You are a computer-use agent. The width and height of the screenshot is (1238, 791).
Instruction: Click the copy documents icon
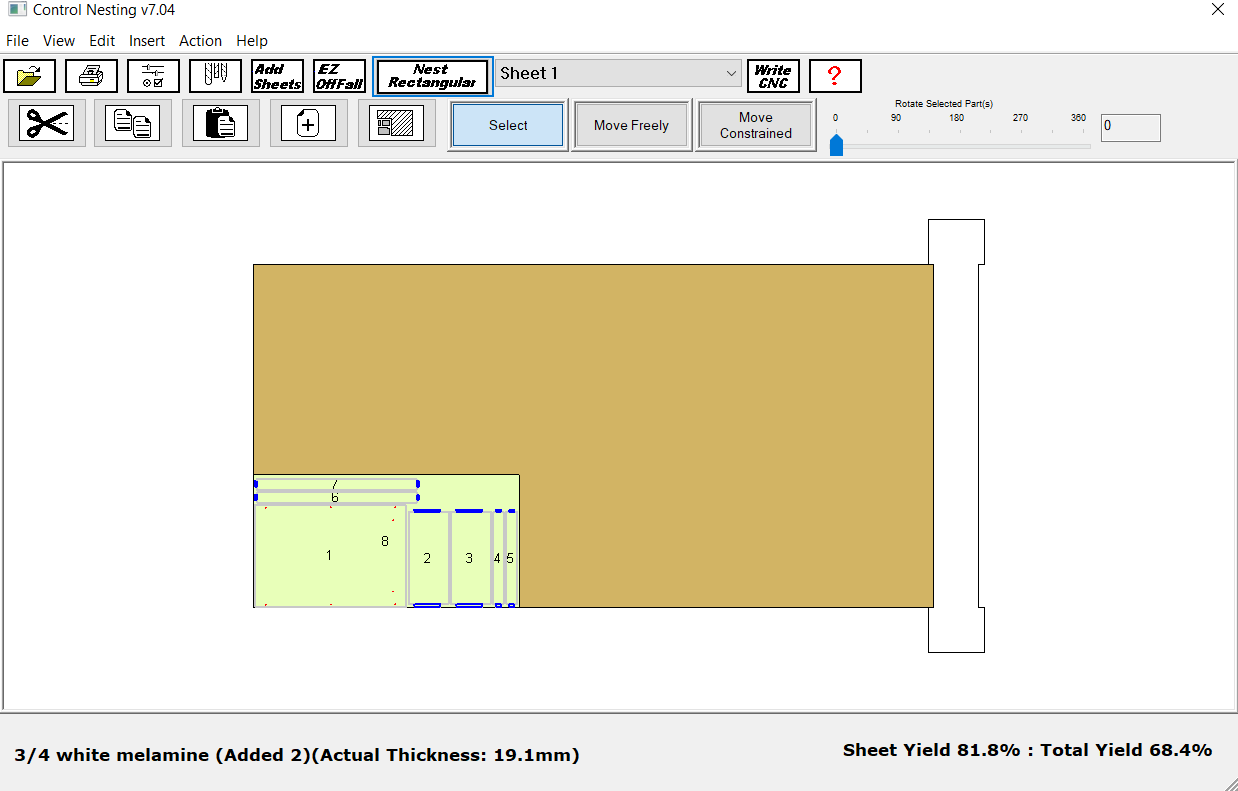click(133, 123)
